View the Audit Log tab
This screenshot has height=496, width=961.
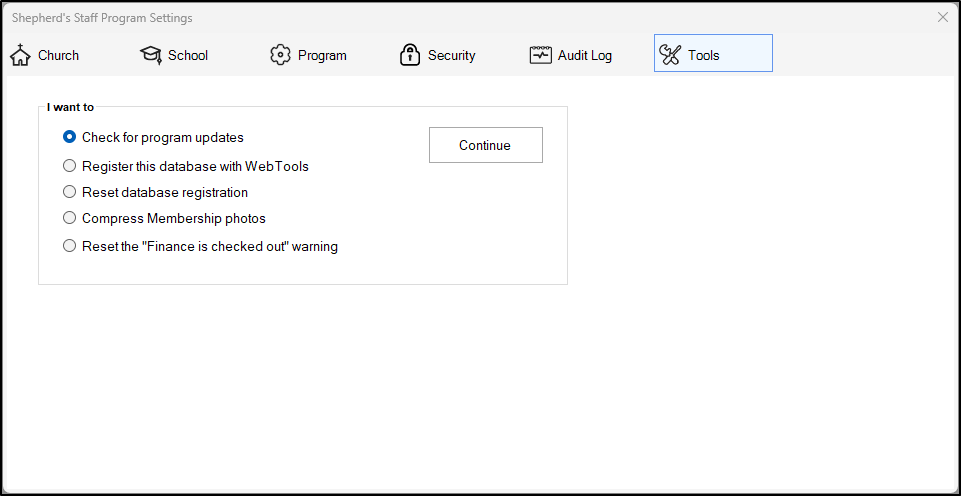tap(584, 55)
